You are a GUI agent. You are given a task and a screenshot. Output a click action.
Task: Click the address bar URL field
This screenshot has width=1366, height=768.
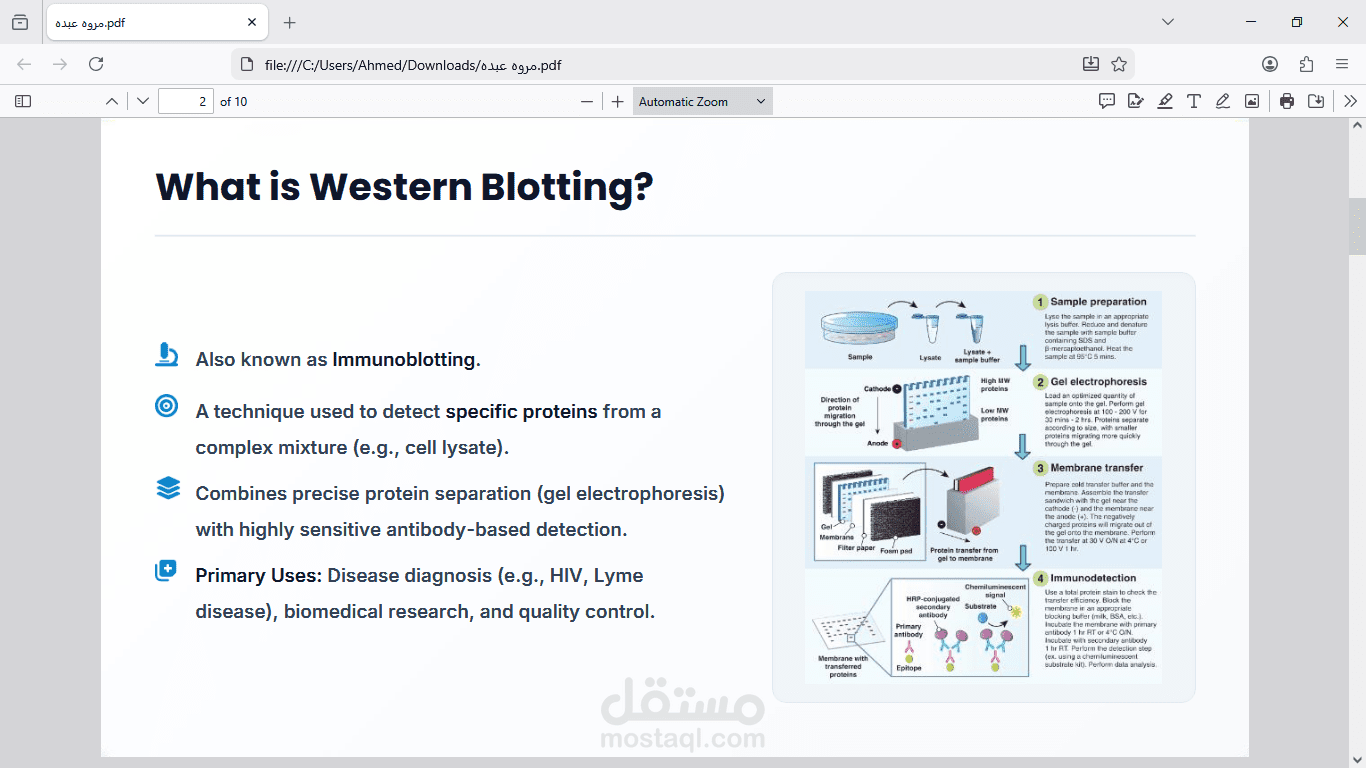660,65
